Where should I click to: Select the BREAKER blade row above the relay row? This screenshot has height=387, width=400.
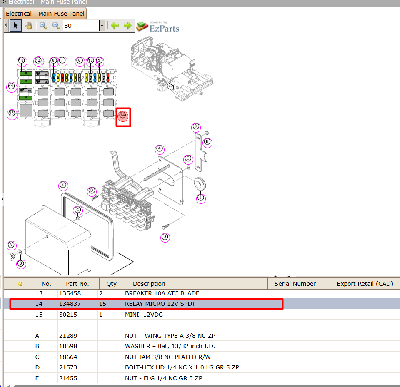202,293
